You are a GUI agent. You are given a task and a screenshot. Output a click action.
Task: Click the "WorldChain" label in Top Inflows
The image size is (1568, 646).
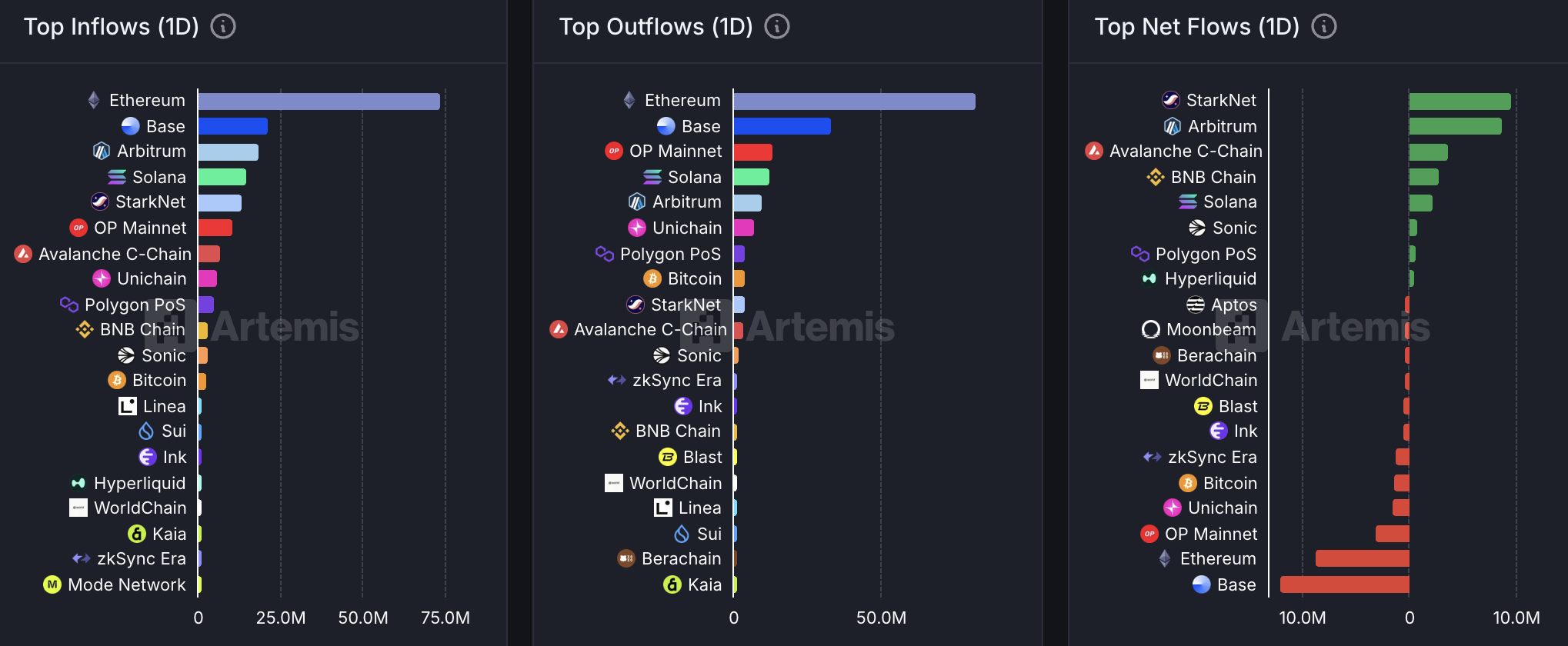coord(140,508)
